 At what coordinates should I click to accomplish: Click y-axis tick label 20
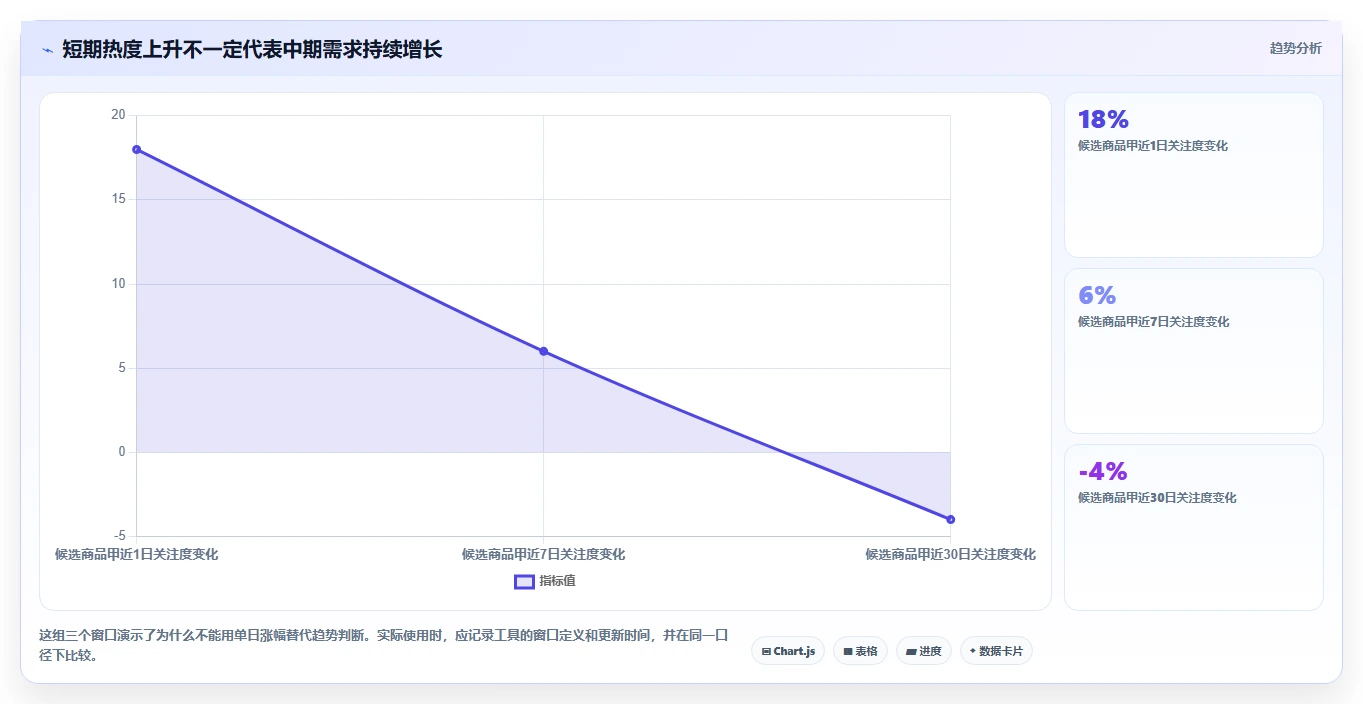coord(118,115)
